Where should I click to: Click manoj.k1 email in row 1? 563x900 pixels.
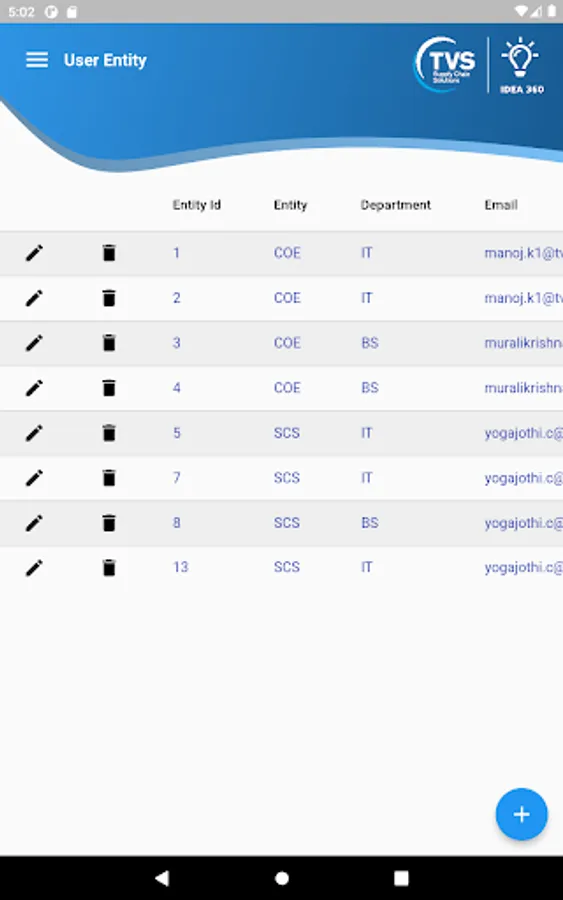point(523,253)
